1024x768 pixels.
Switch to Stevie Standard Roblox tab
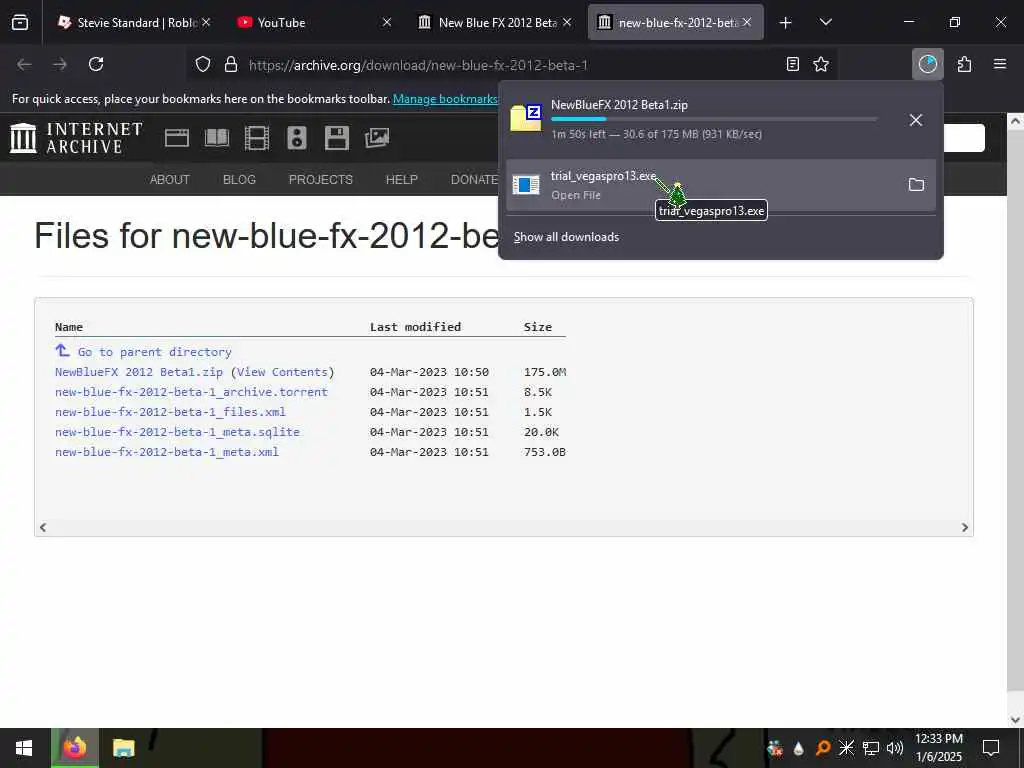point(135,22)
